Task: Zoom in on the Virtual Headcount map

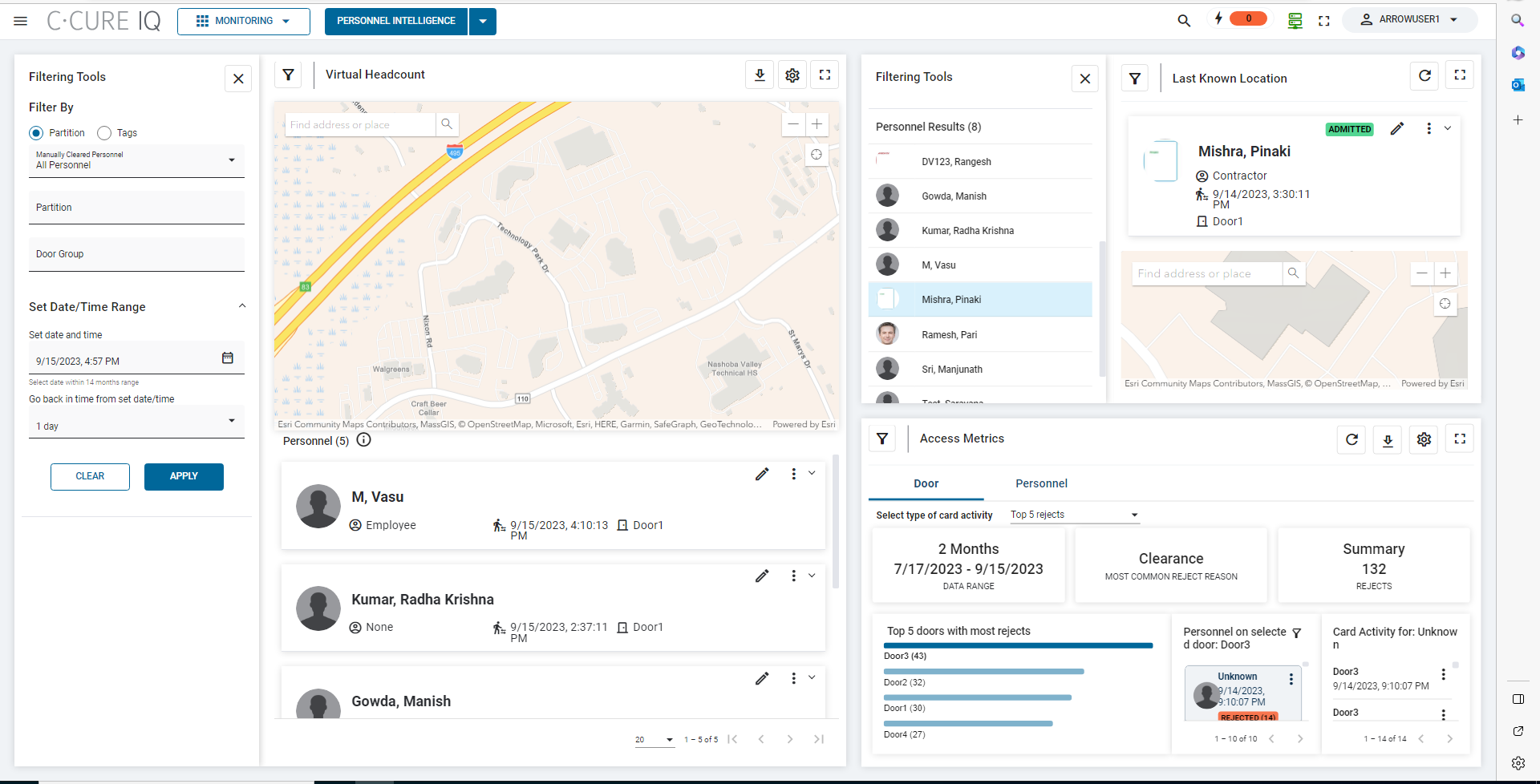Action: 817,124
